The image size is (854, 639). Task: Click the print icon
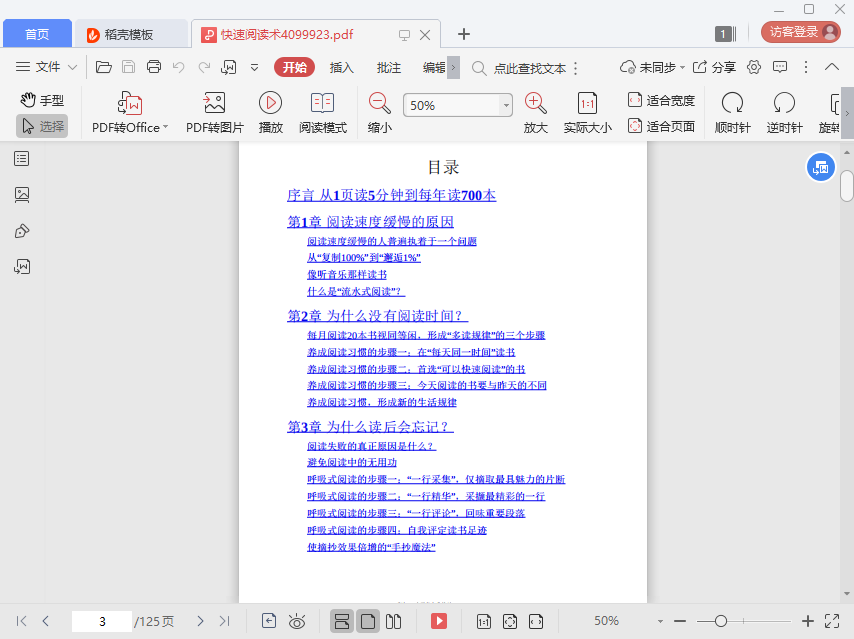(x=154, y=67)
